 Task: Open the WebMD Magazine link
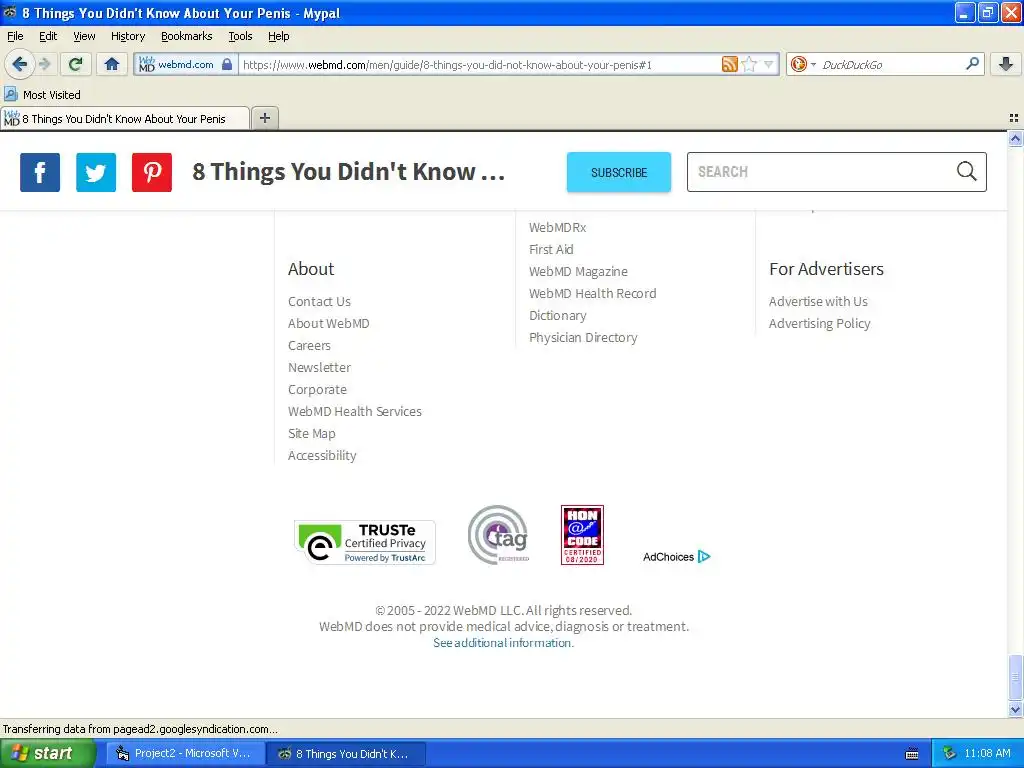click(578, 271)
